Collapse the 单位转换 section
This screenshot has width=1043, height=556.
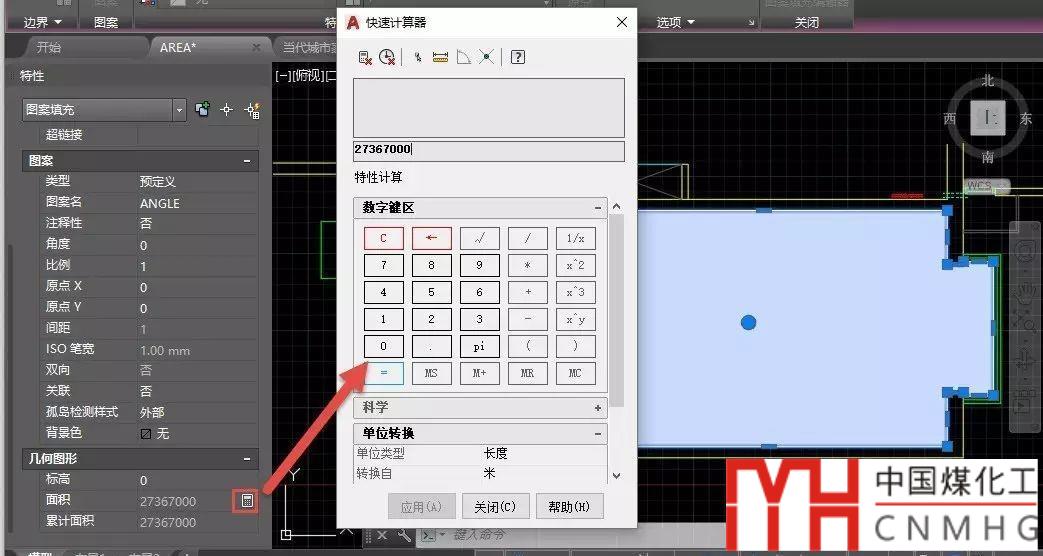(598, 434)
